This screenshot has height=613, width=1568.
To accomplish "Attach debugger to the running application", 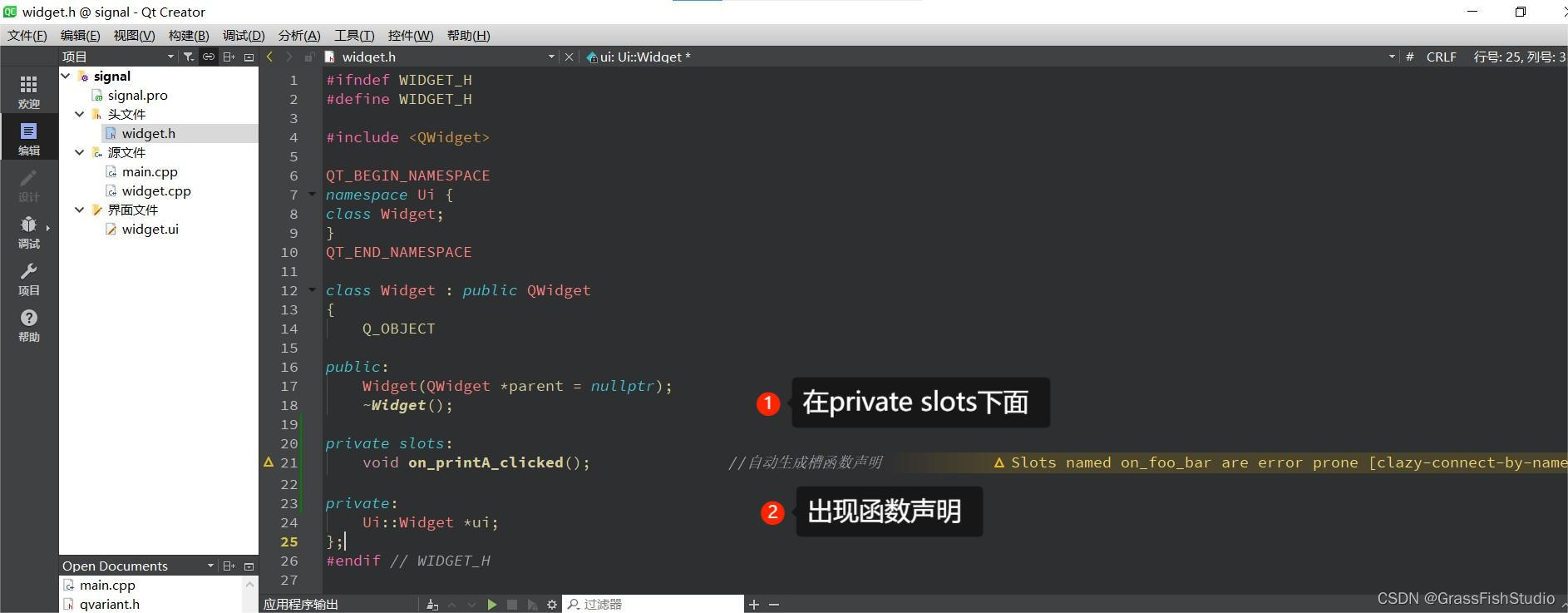I will point(532,605).
